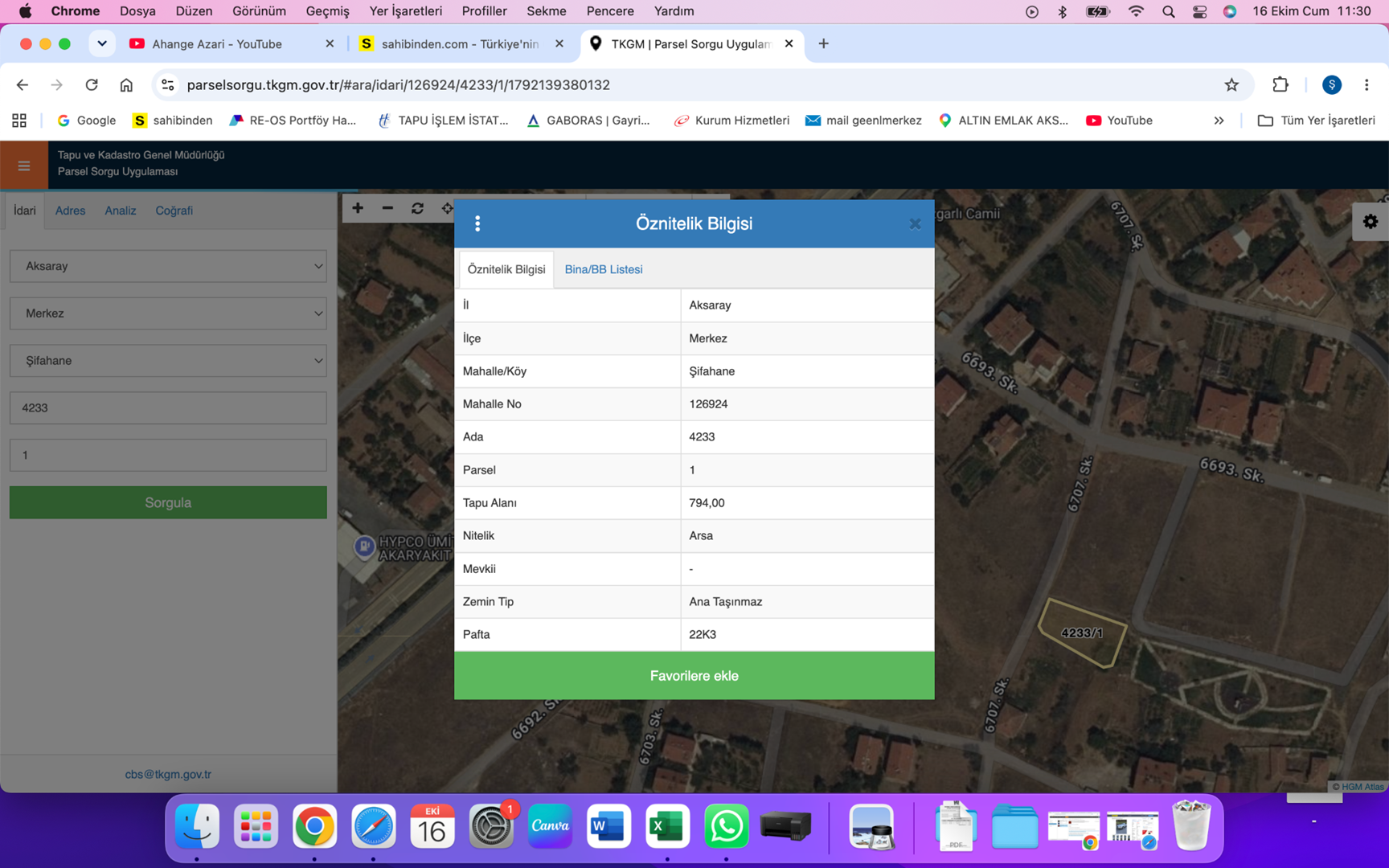Zoom out the map with minus icon

coord(387,208)
